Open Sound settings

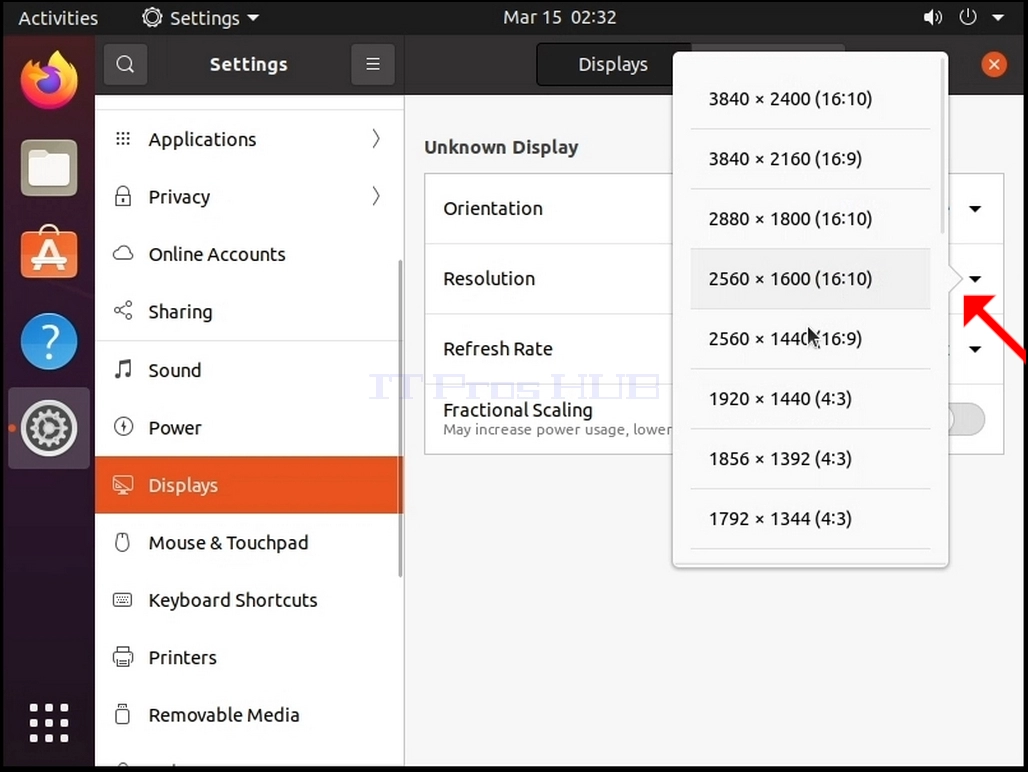tap(248, 370)
